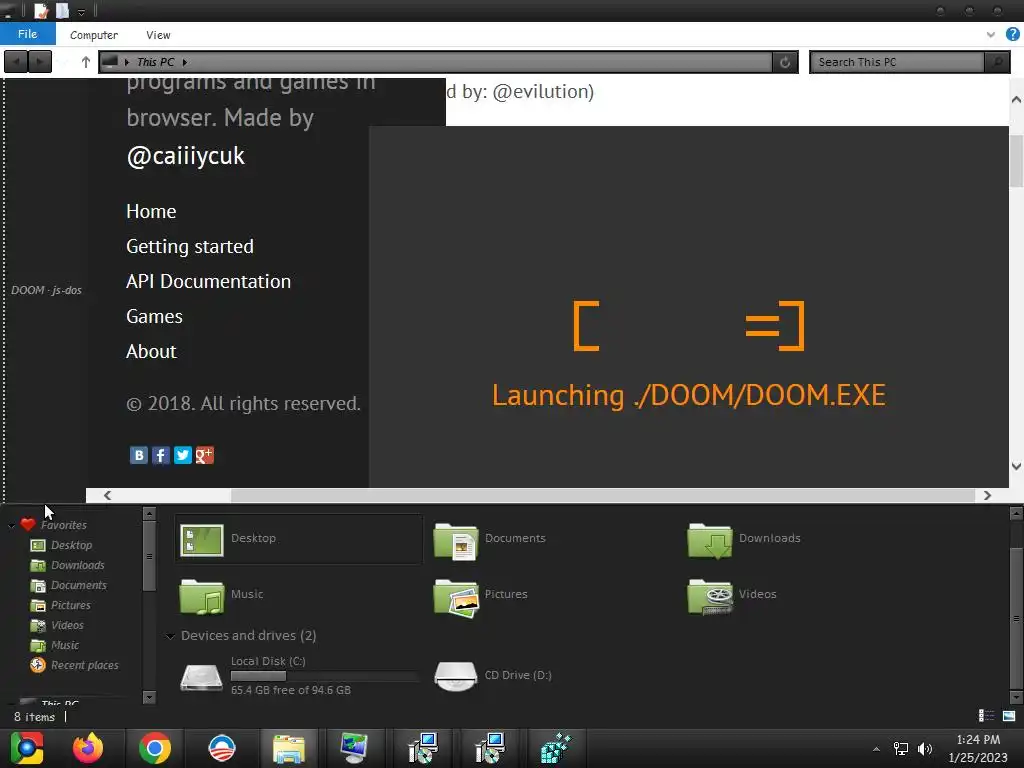Share on Facebook icon

tap(161, 455)
